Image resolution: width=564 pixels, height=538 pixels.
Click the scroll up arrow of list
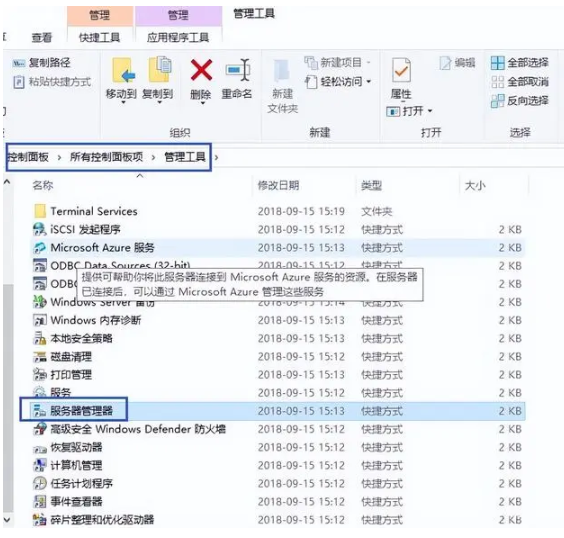click(x=7, y=182)
